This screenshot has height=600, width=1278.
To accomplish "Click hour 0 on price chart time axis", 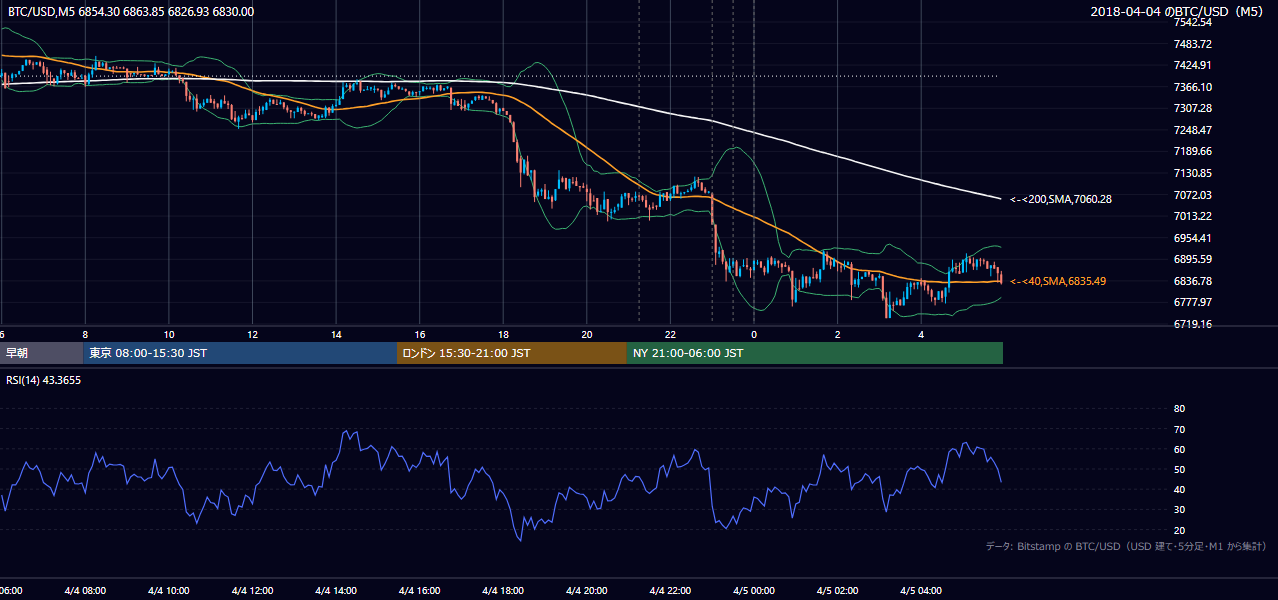I will point(754,335).
